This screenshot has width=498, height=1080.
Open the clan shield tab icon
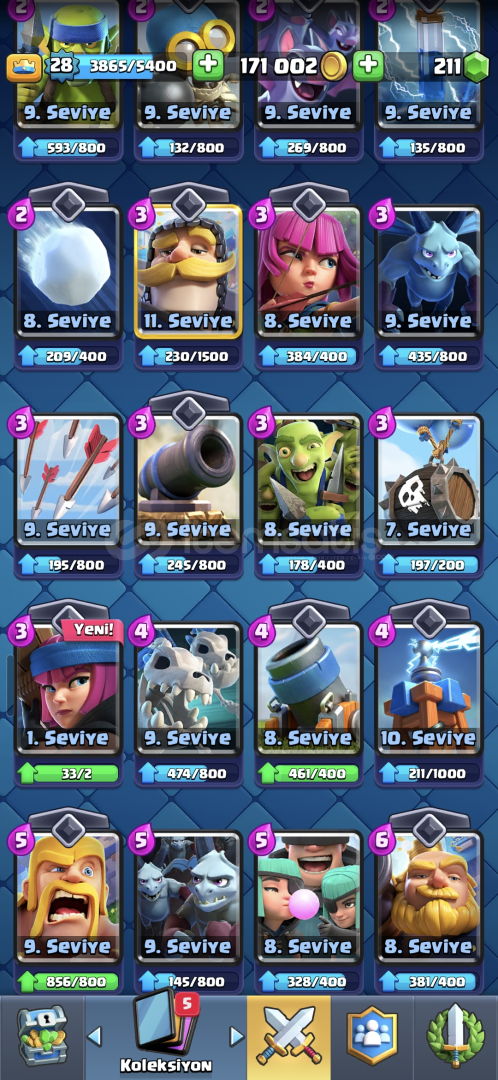(372, 1037)
